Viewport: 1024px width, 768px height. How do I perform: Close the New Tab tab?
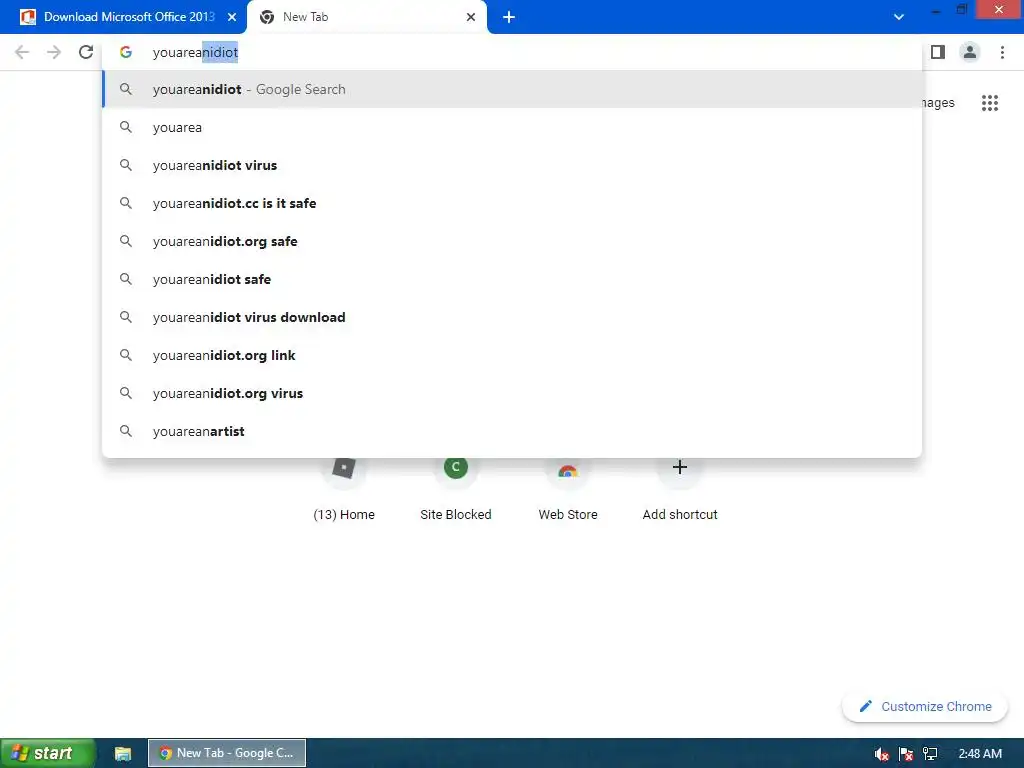click(x=471, y=17)
